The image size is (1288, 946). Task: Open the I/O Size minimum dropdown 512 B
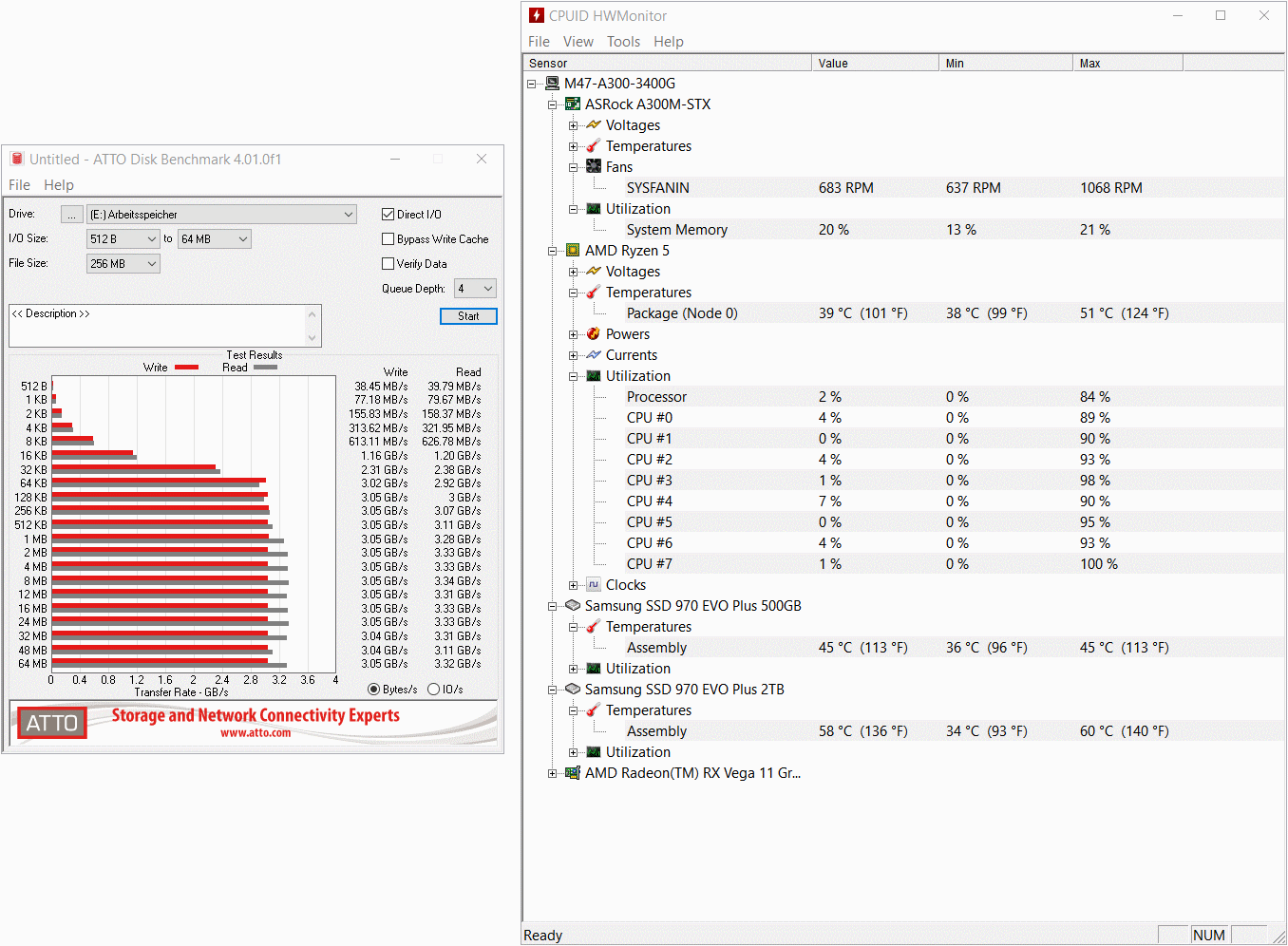[x=123, y=239]
